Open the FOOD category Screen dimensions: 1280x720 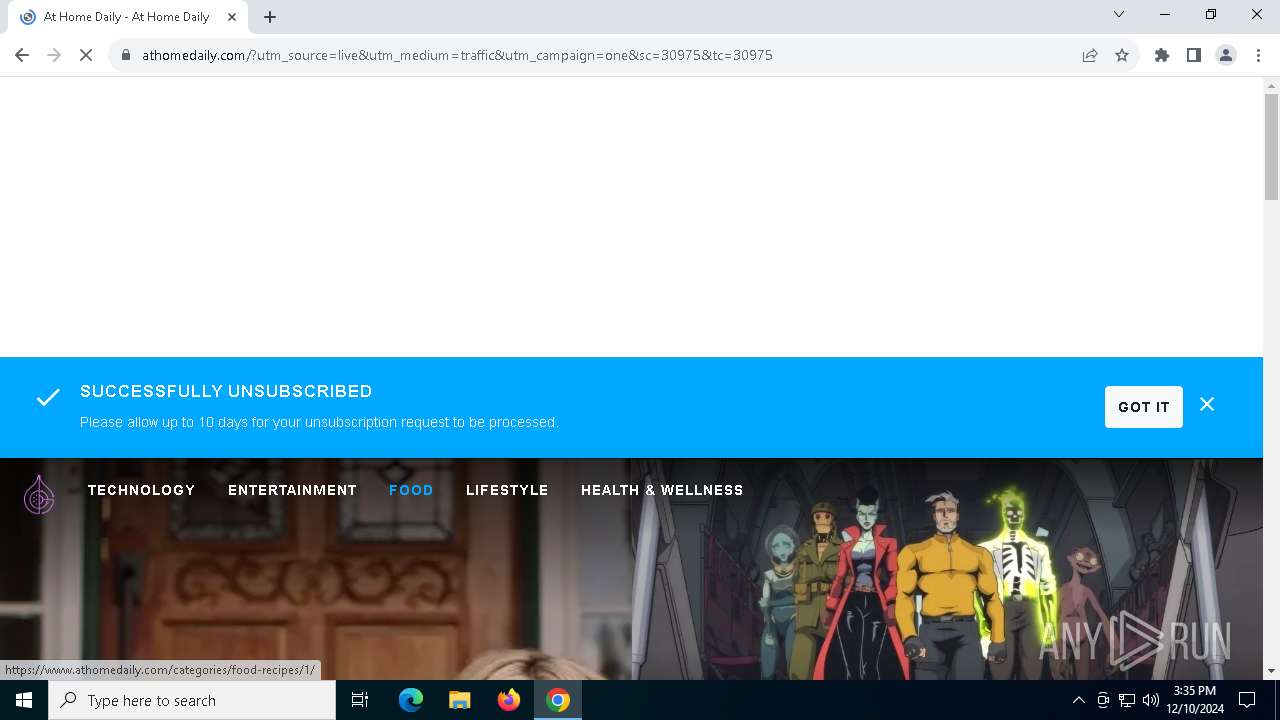(411, 490)
